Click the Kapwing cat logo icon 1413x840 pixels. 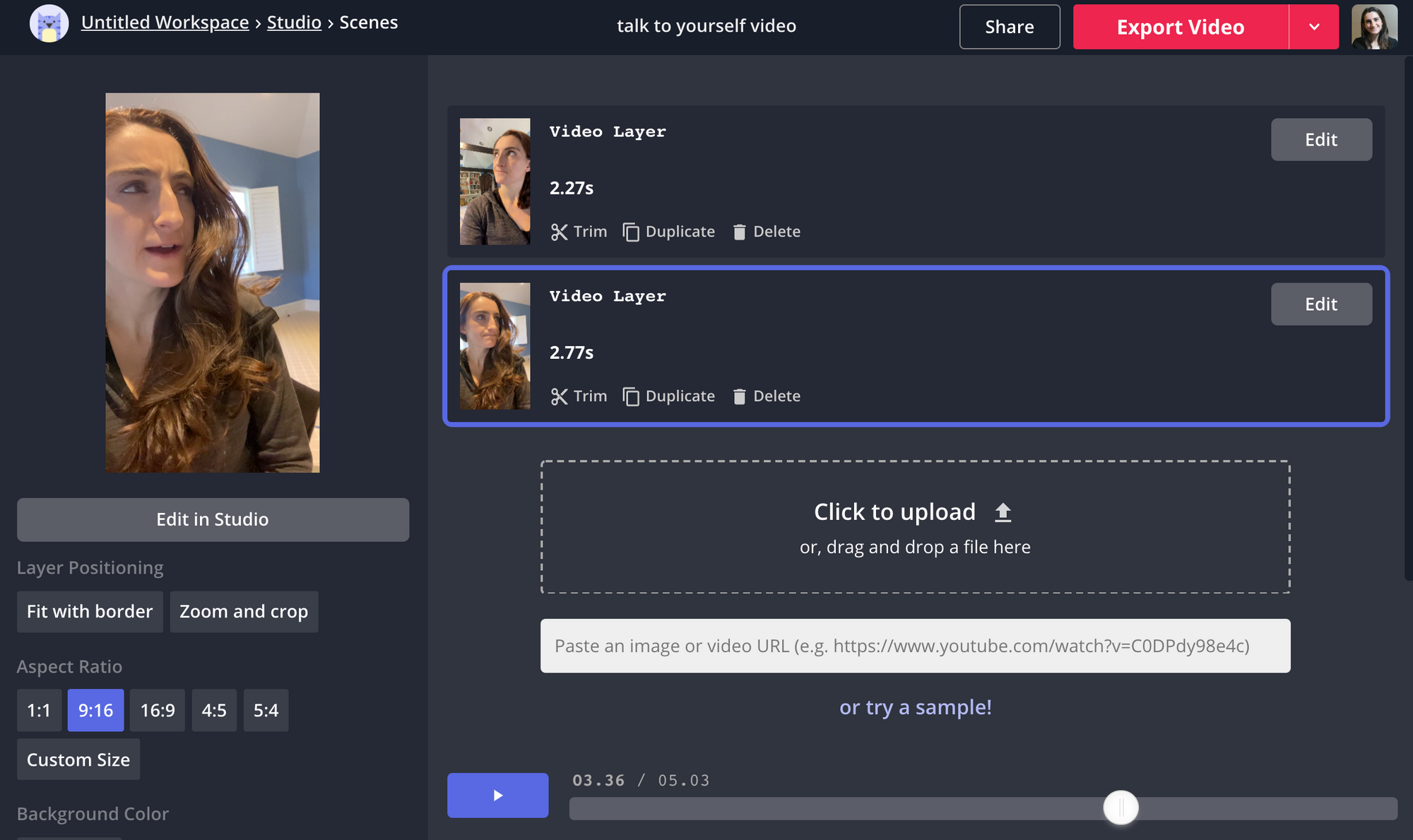click(49, 24)
